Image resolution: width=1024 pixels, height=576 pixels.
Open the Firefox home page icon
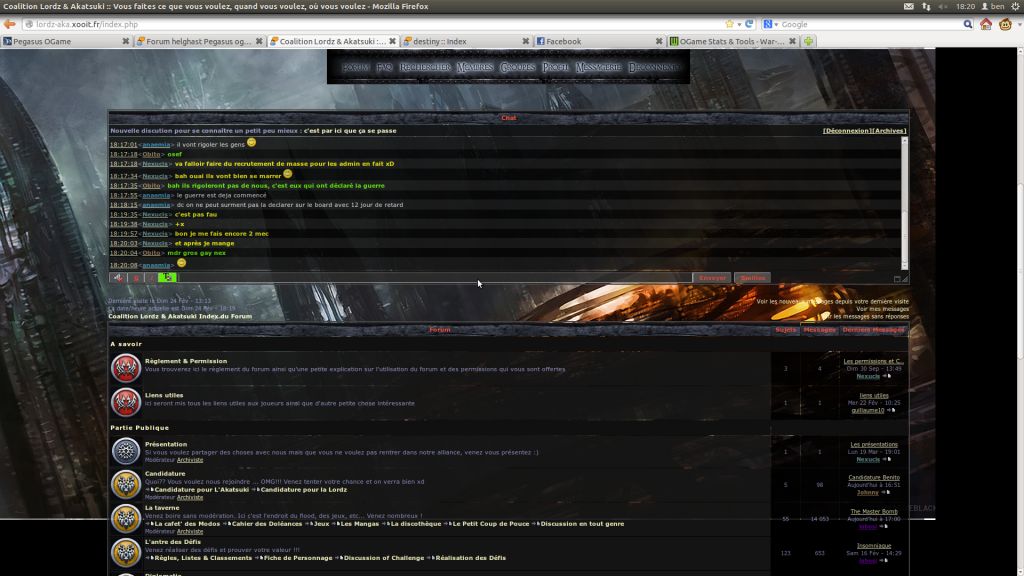pyautogui.click(x=986, y=24)
